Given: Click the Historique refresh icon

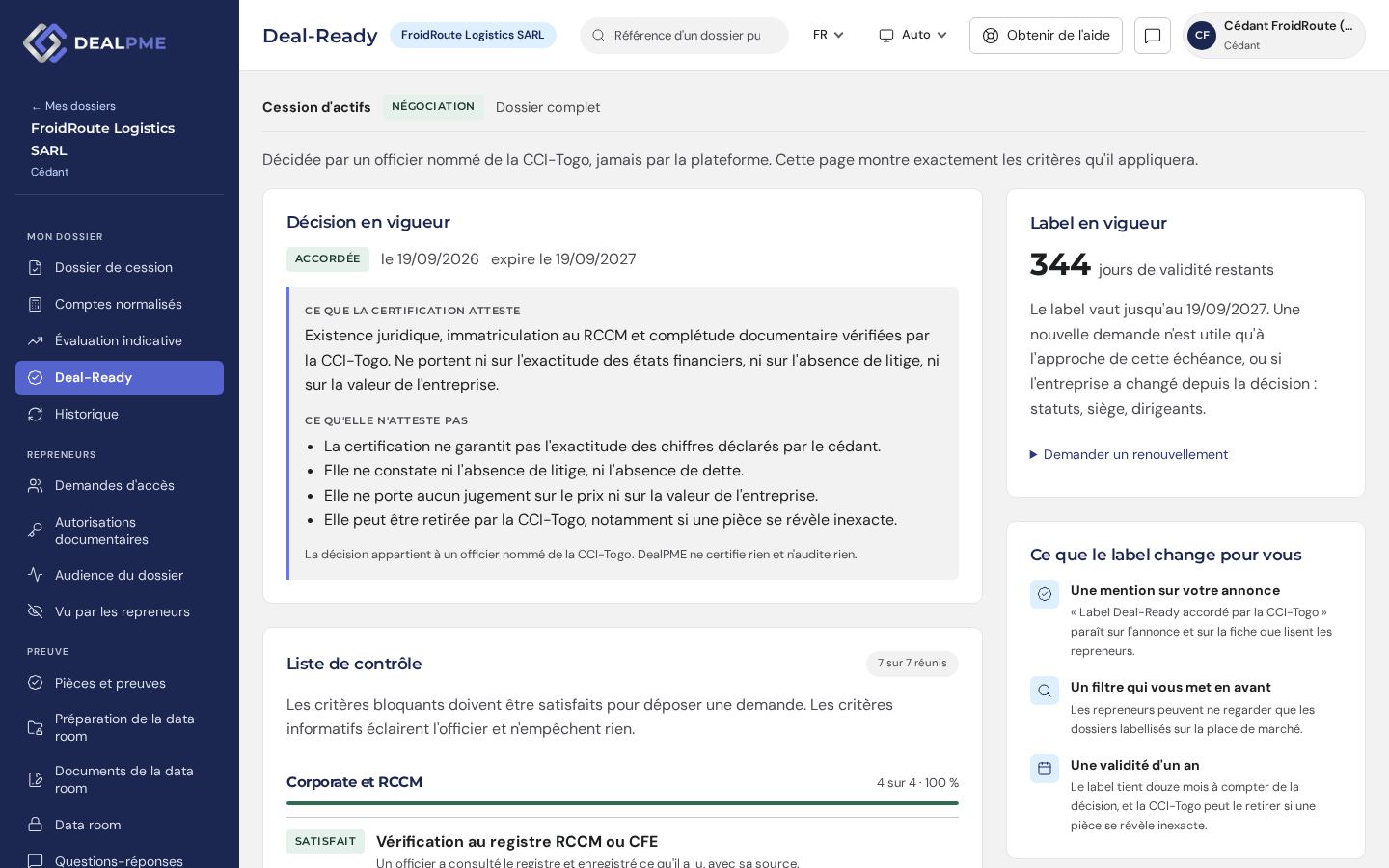Looking at the screenshot, I should click(36, 415).
